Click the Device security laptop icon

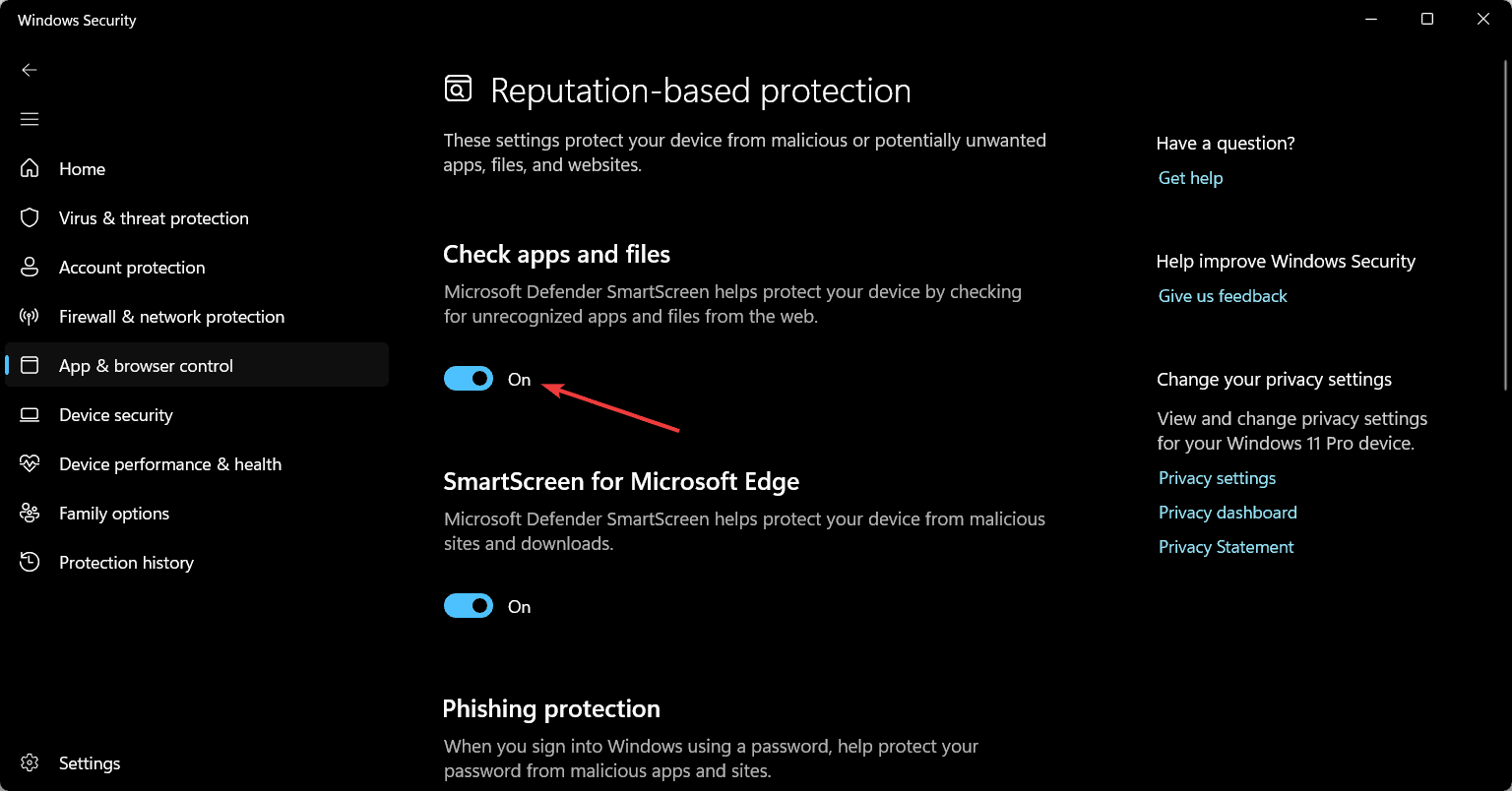30,415
